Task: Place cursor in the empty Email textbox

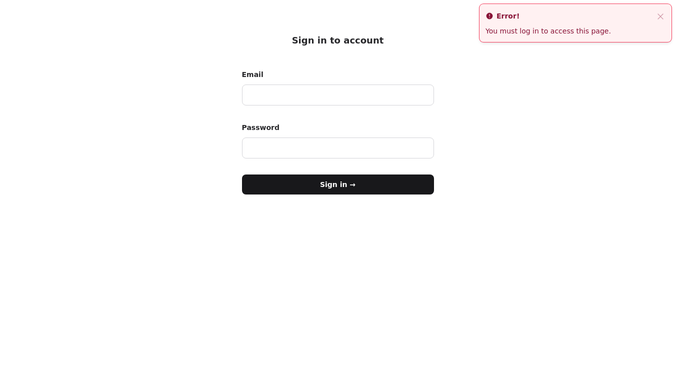Action: [338, 95]
